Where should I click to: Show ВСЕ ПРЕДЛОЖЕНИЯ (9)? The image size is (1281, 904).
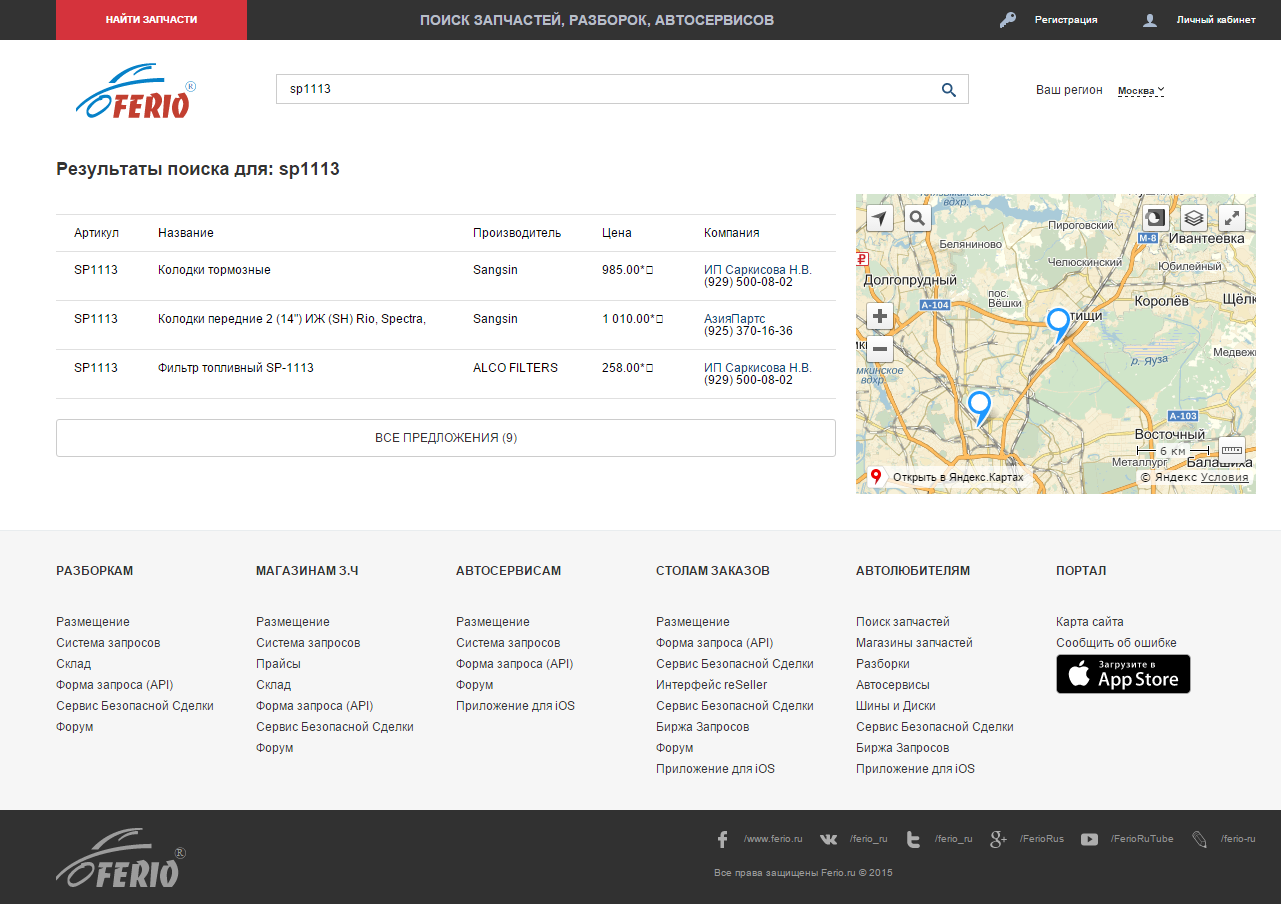(x=446, y=438)
